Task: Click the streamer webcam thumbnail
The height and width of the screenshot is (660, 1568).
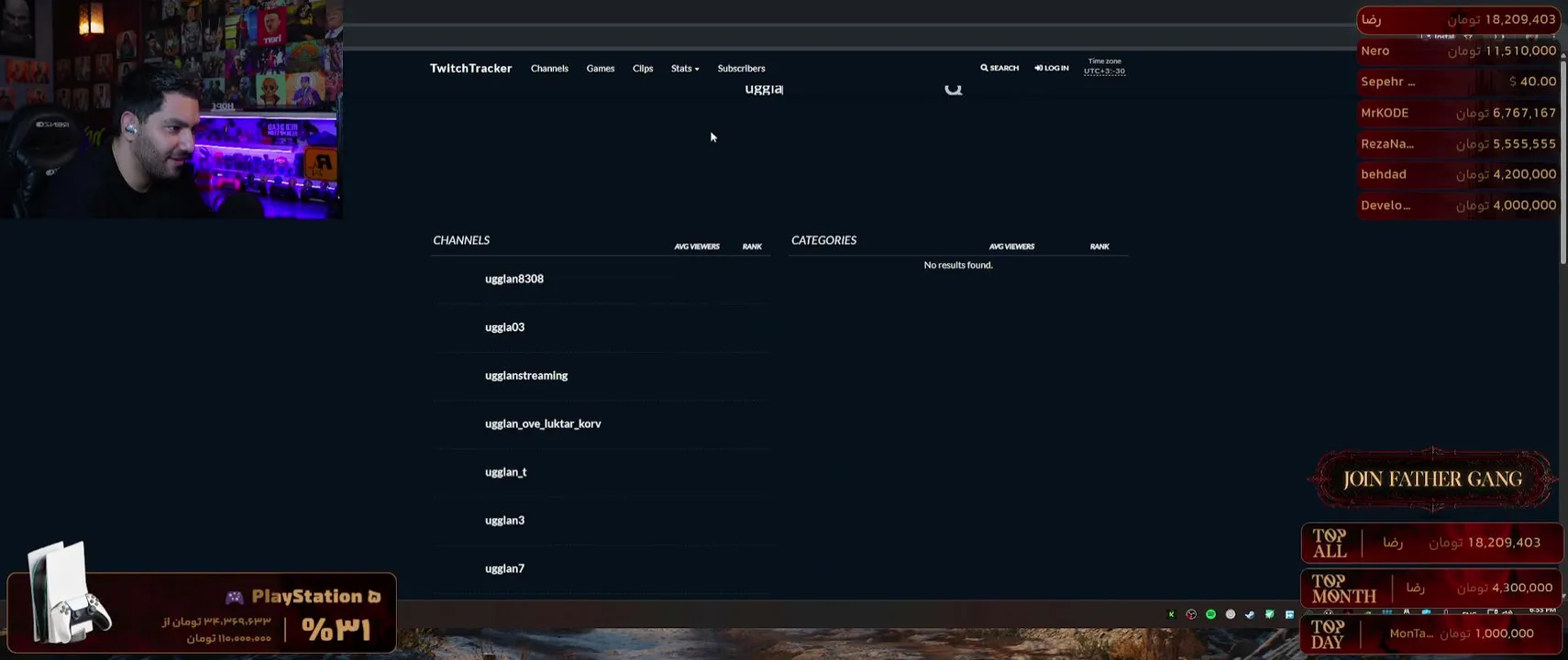Action: [x=171, y=109]
